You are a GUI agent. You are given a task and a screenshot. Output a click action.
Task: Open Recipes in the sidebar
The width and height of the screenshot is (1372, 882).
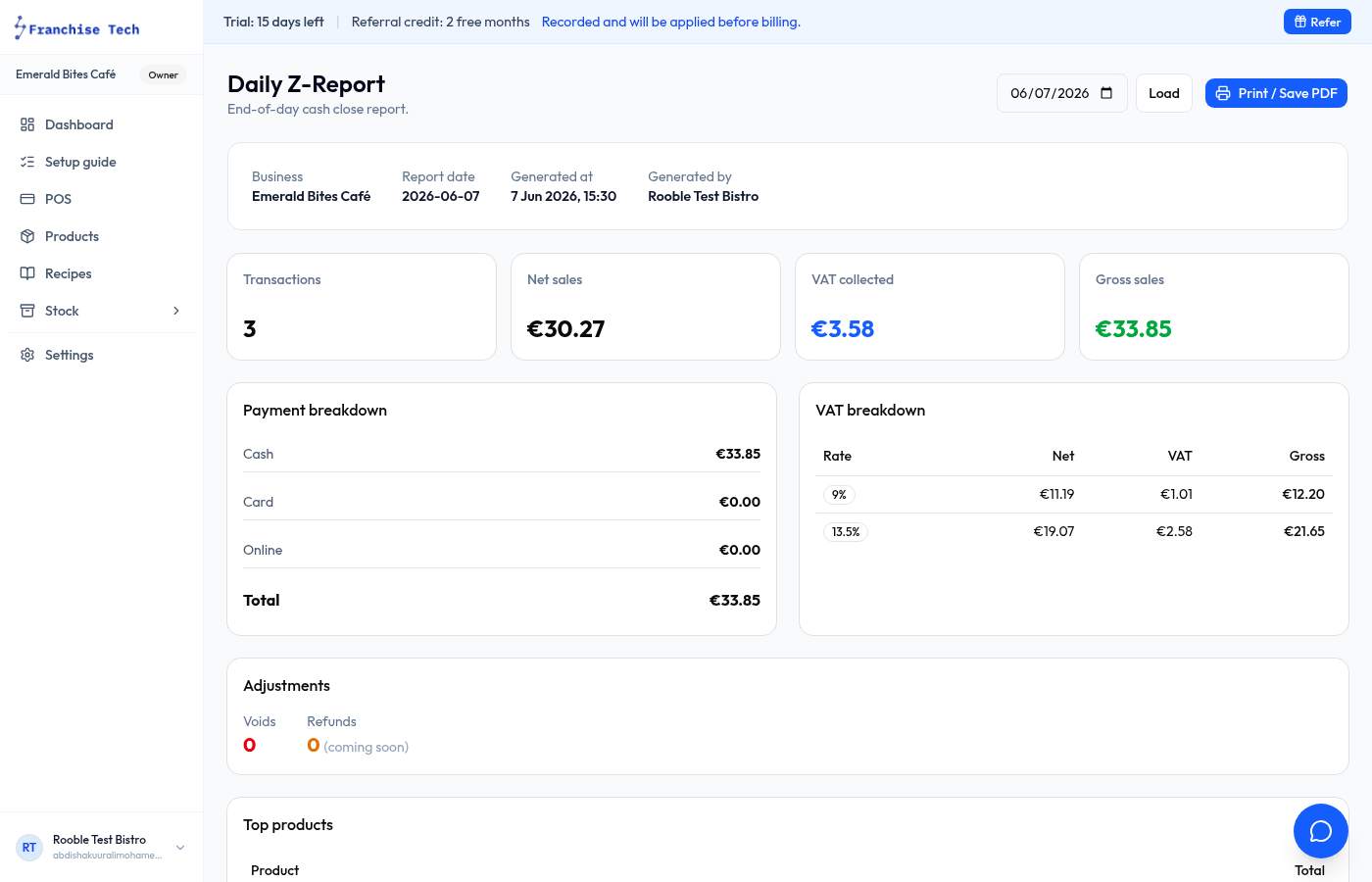(102, 273)
